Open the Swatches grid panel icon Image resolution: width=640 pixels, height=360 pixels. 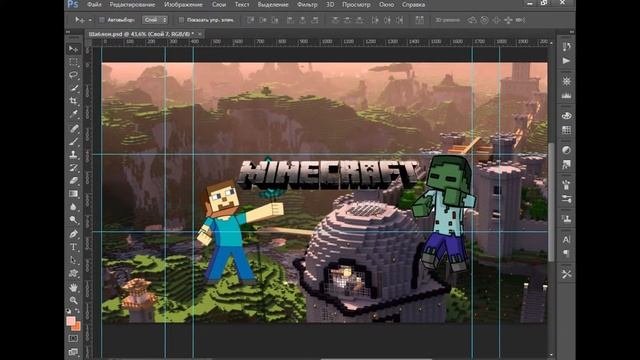566,130
